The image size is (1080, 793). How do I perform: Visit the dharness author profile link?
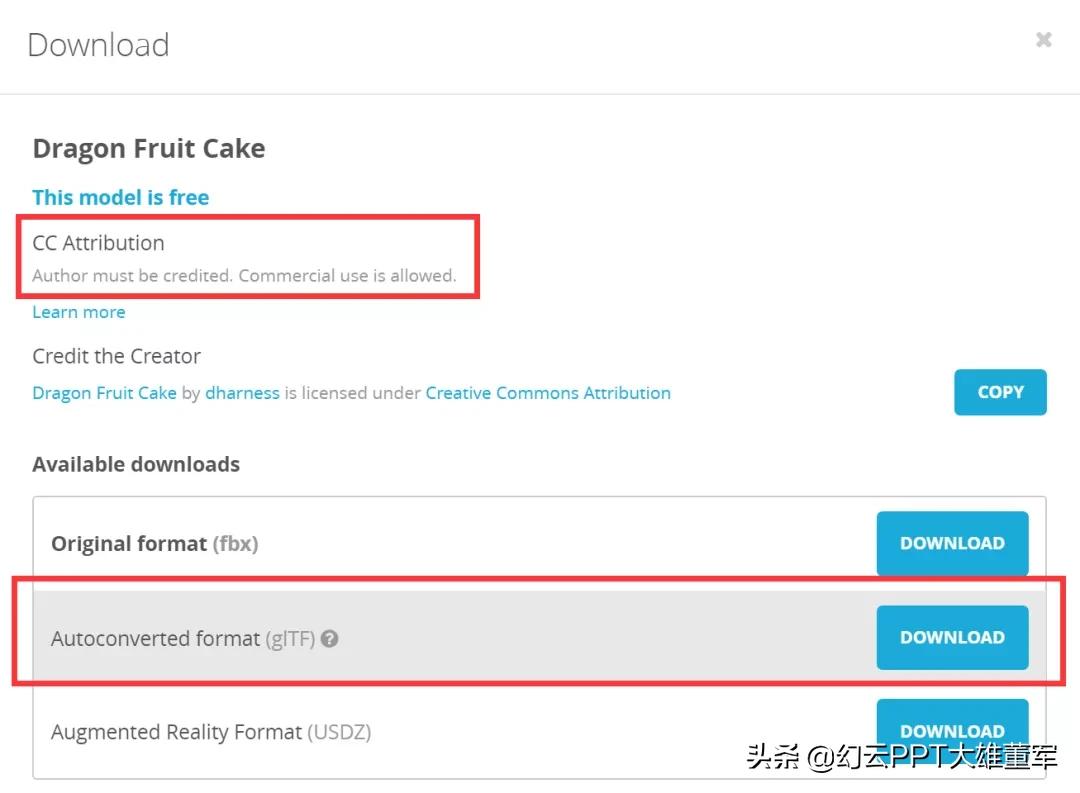click(242, 392)
